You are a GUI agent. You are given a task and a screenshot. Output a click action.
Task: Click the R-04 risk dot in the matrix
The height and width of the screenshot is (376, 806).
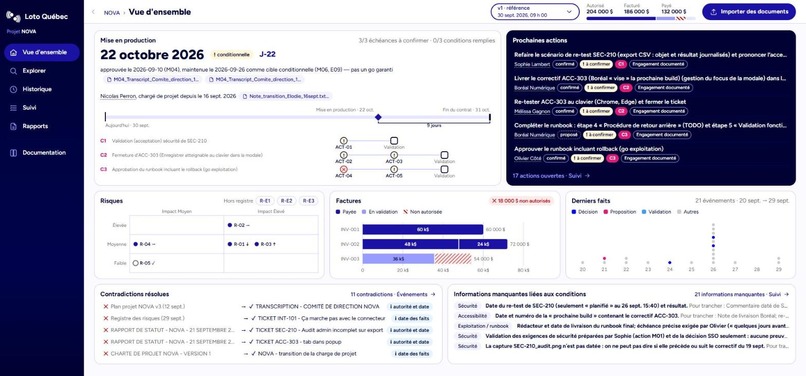[x=135, y=244]
